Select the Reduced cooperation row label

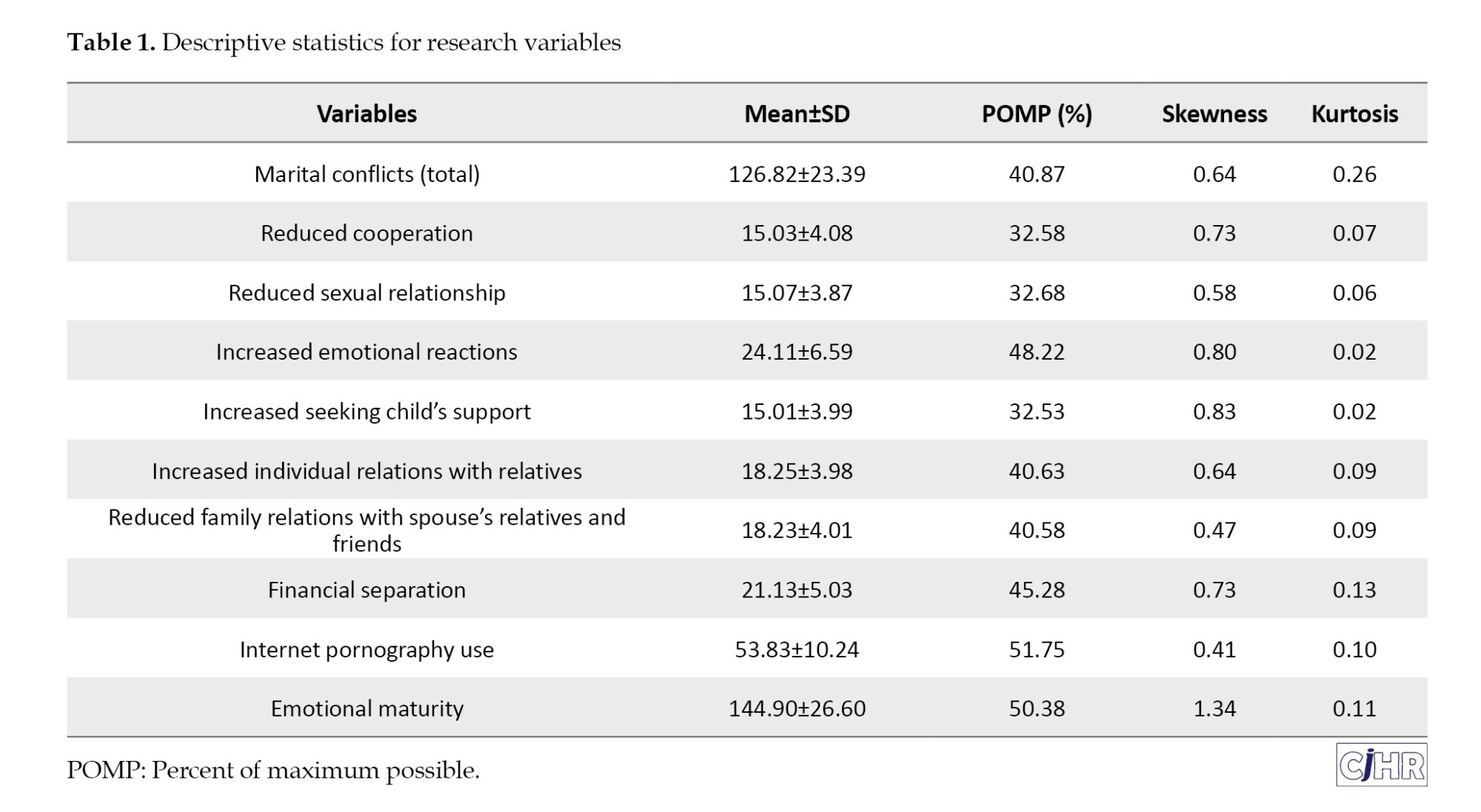pos(367,233)
